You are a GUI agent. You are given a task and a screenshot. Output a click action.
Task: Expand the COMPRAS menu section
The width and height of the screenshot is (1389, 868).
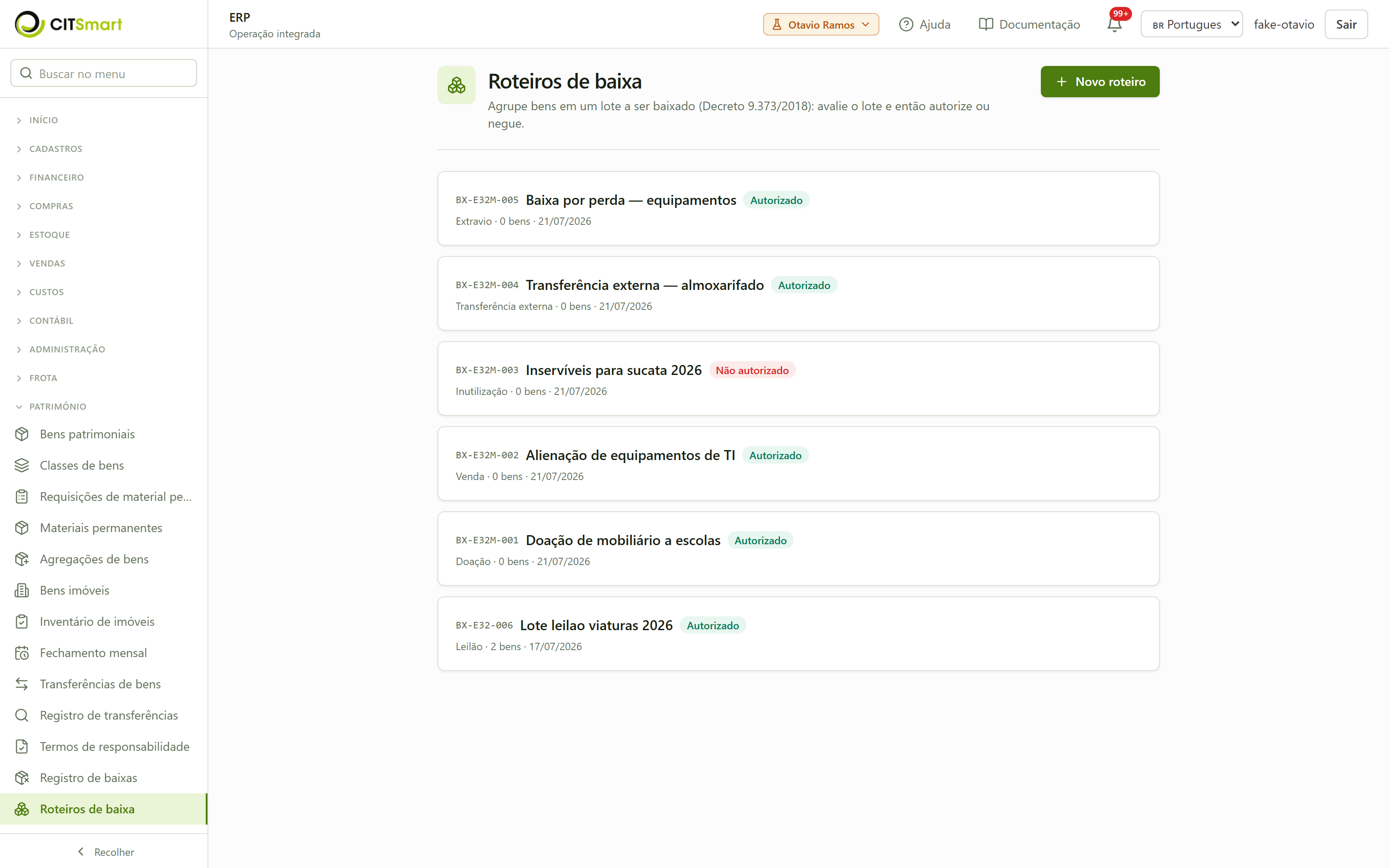[104, 206]
